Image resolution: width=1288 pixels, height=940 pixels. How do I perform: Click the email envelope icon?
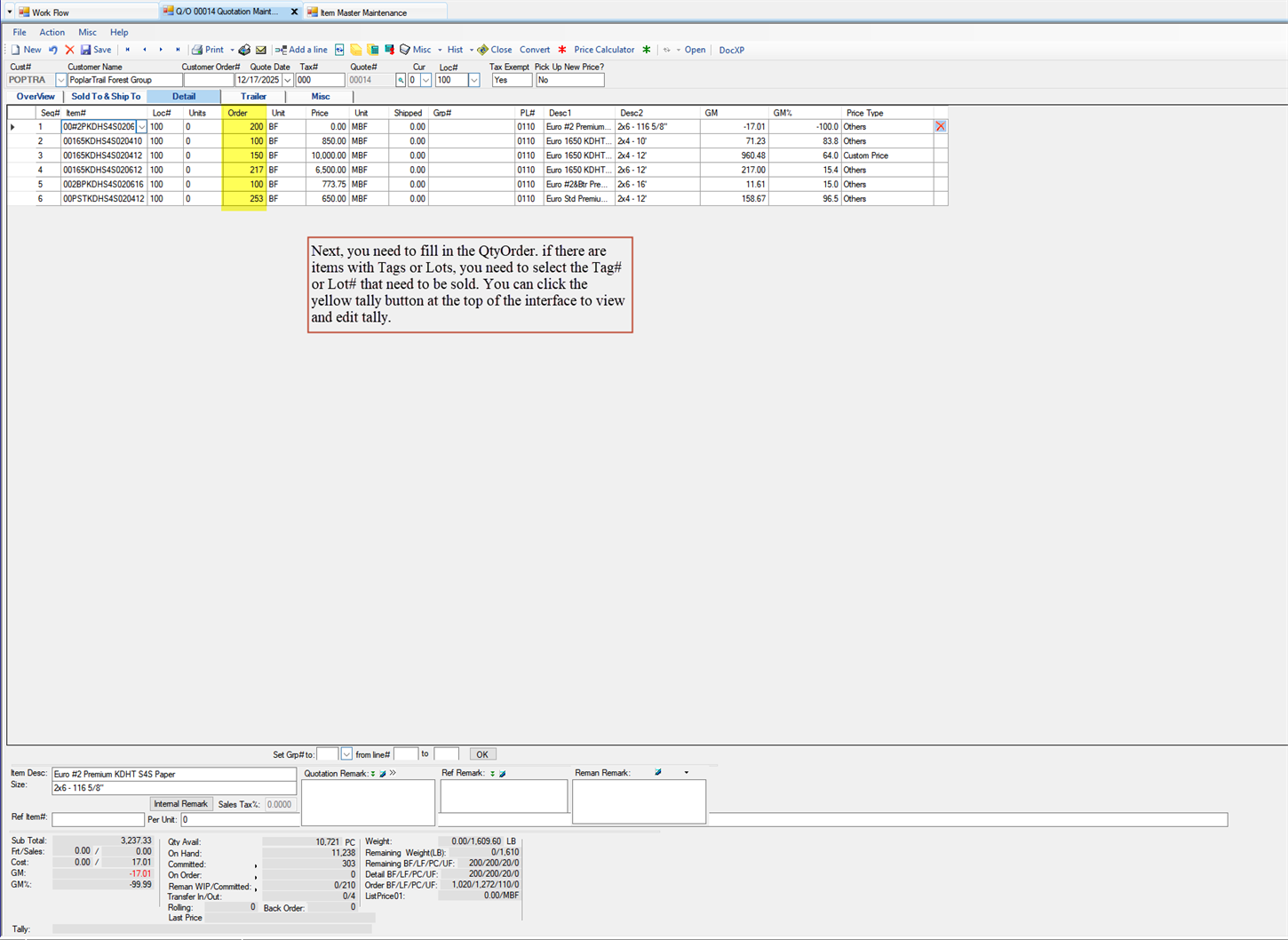tap(260, 49)
